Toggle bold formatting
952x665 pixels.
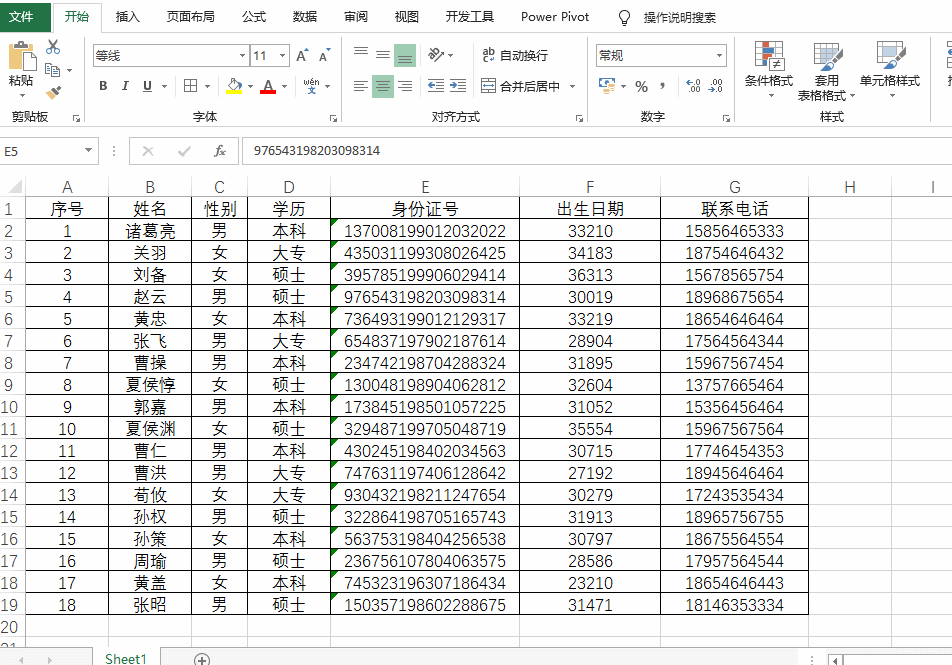[103, 86]
